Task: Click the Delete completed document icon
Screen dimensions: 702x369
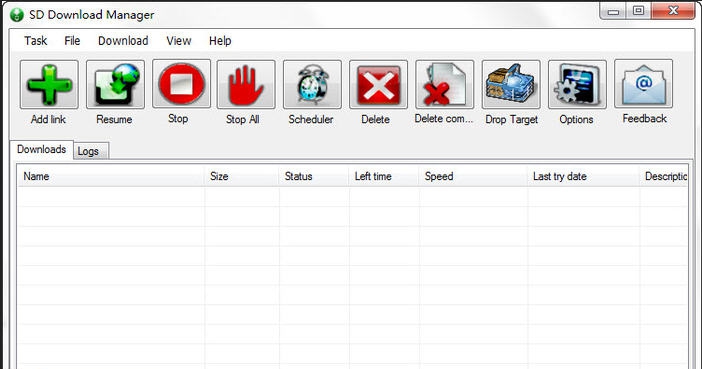Action: coord(445,85)
